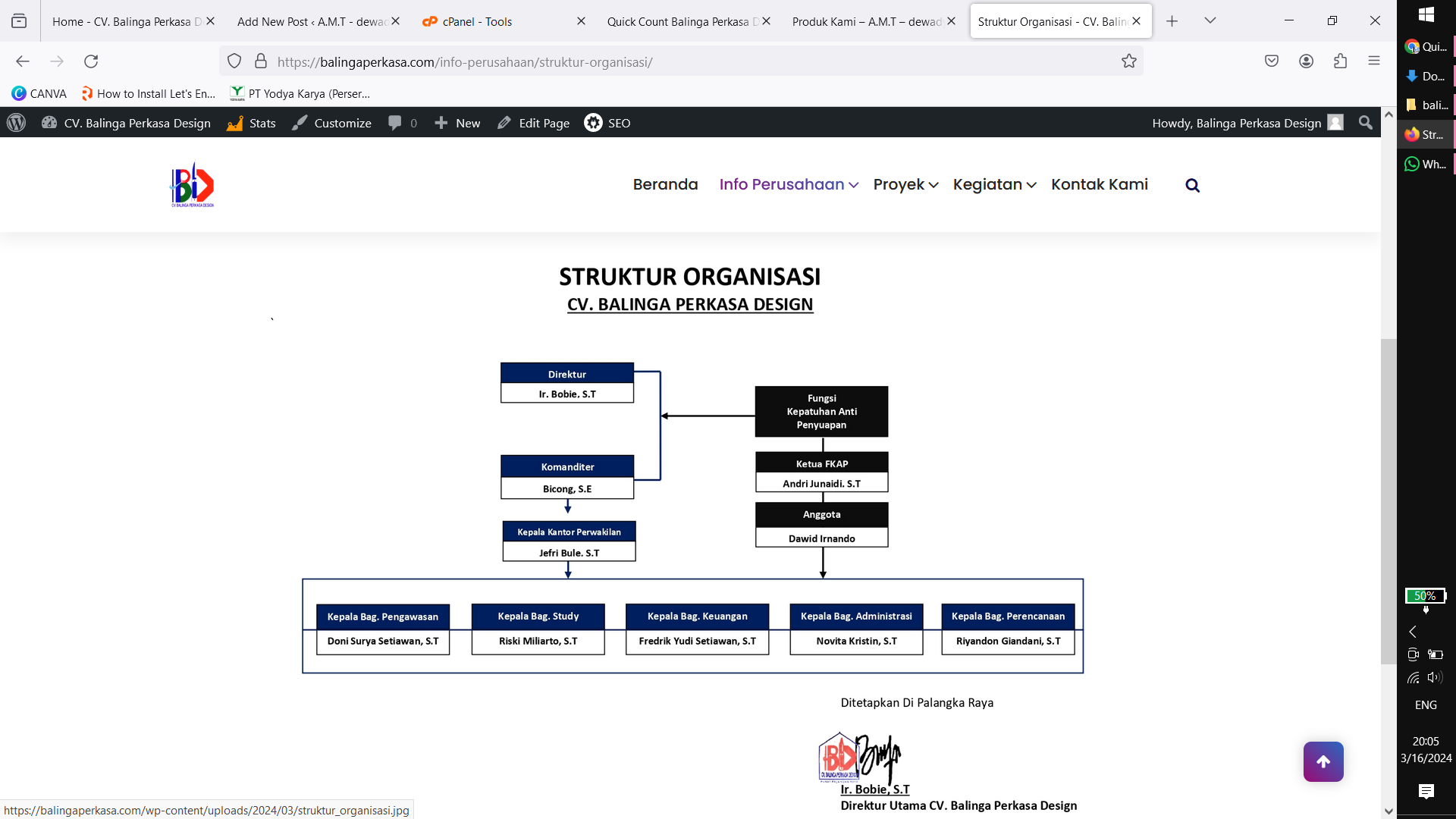Image resolution: width=1456 pixels, height=819 pixels.
Task: Open the Firefox extensions puzzle icon
Action: pyautogui.click(x=1340, y=61)
